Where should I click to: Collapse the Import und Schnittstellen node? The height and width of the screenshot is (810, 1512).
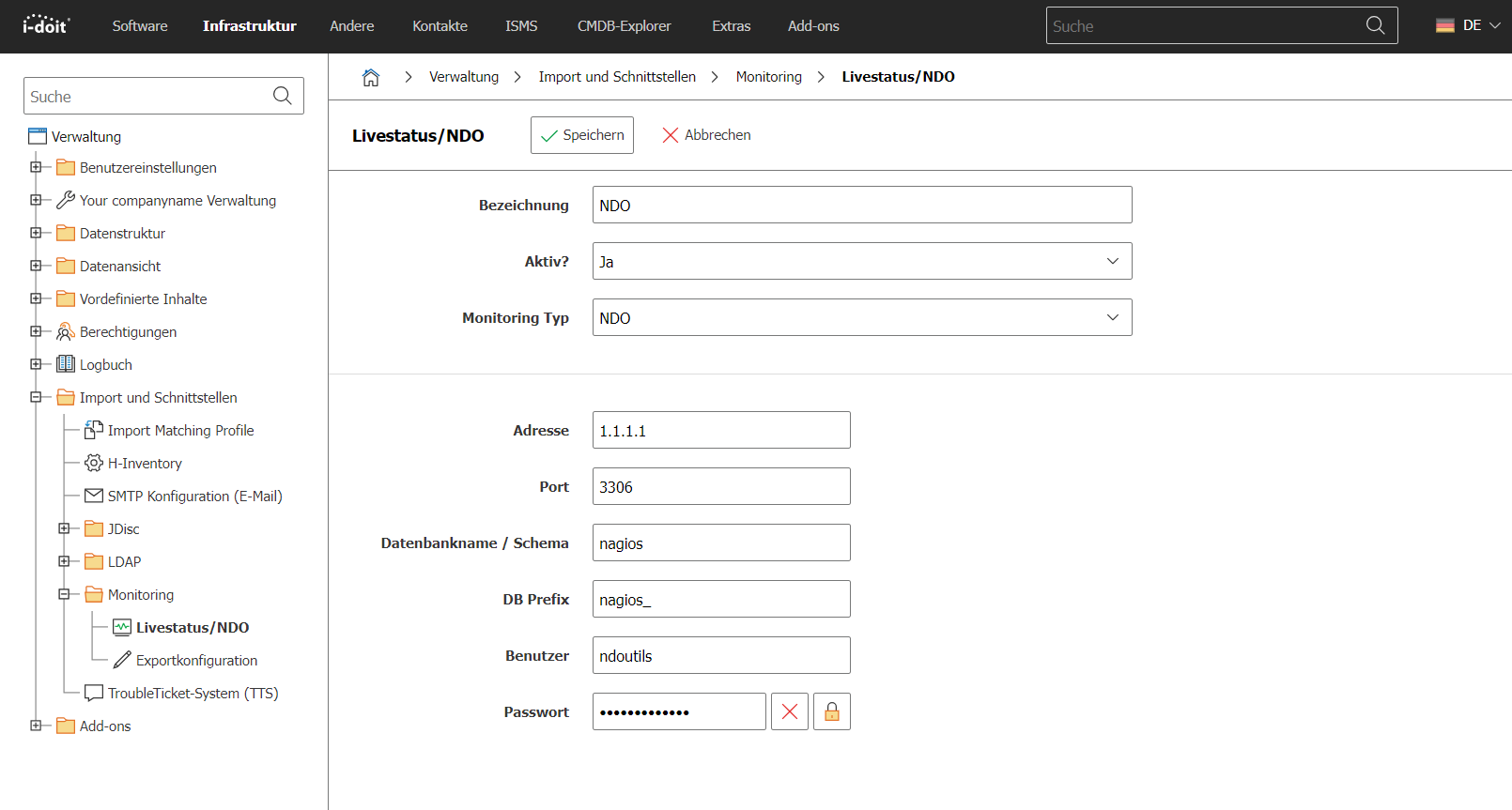(36, 397)
